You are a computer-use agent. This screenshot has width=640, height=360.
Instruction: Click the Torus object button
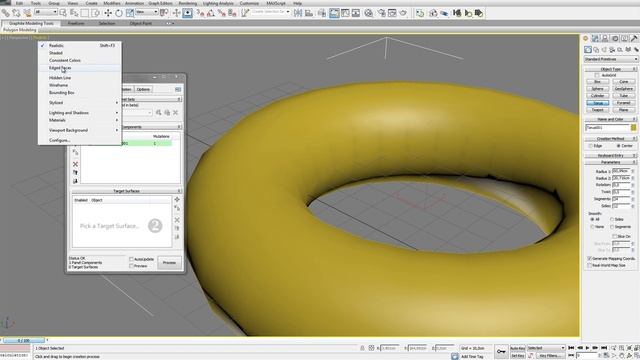coord(598,103)
